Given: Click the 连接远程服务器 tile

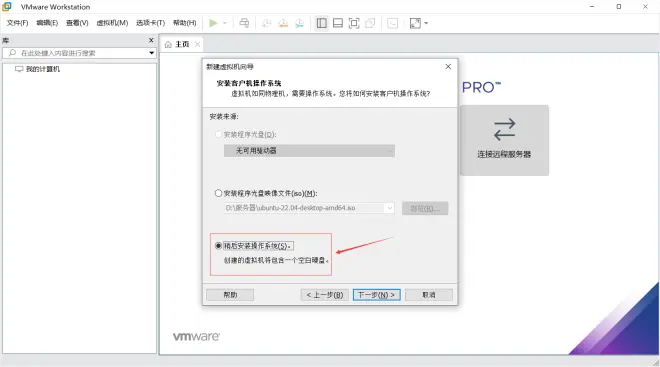Looking at the screenshot, I should coord(504,140).
